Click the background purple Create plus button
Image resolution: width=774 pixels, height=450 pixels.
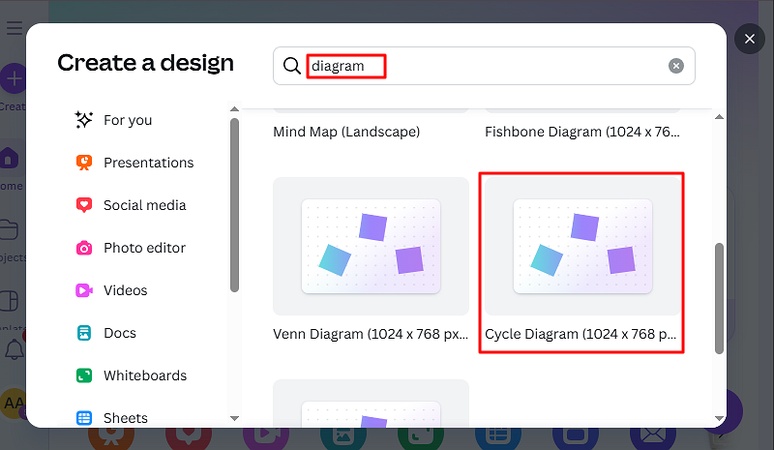[13, 78]
